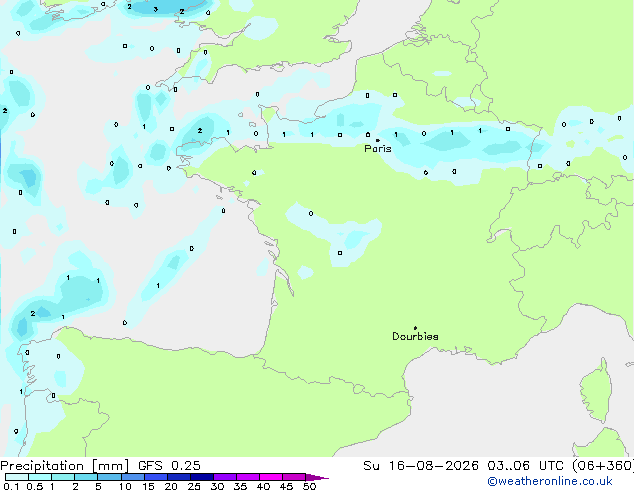Select the 30–35 mm purple legend swatch
This screenshot has height=490, width=634.
225,477
